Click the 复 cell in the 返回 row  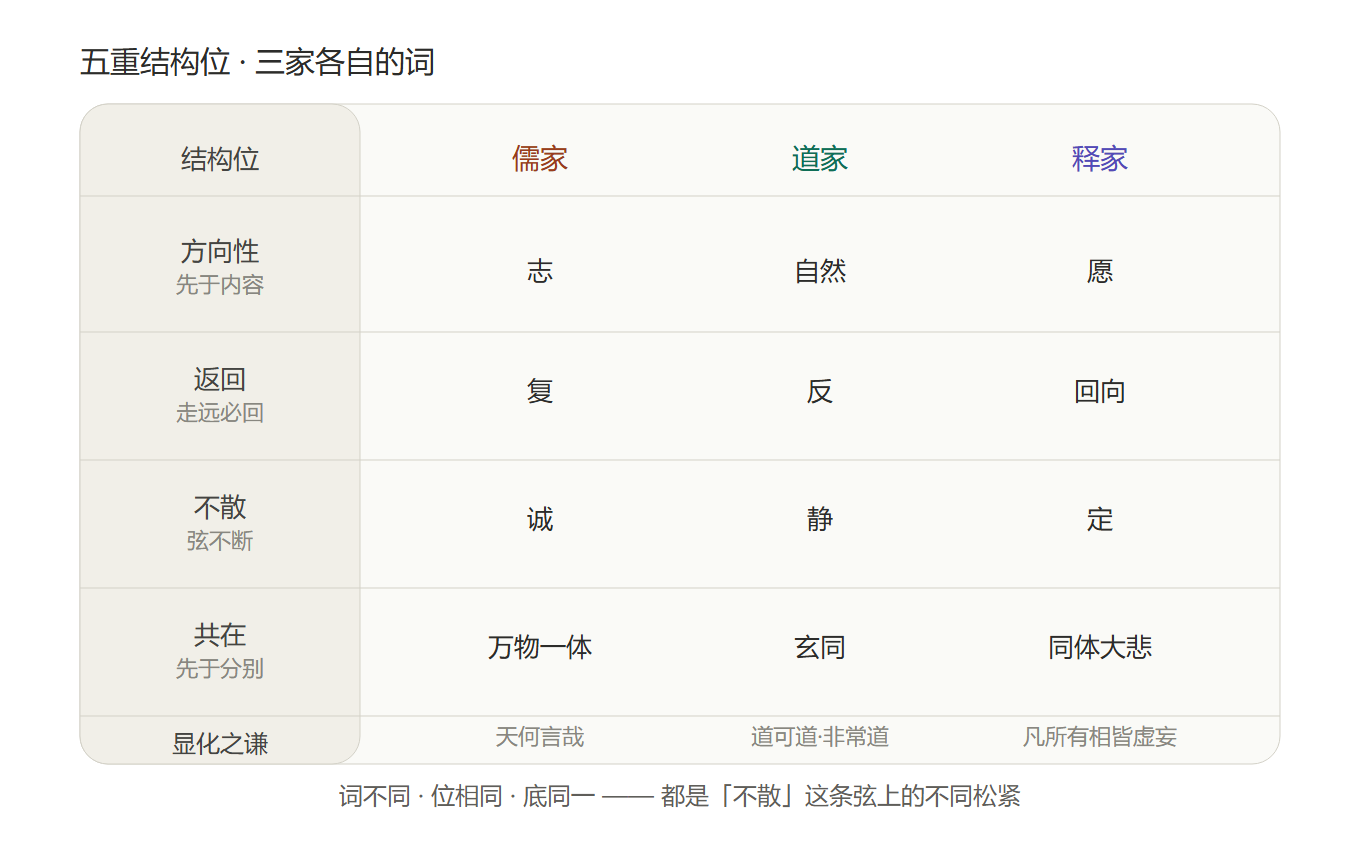[x=540, y=391]
